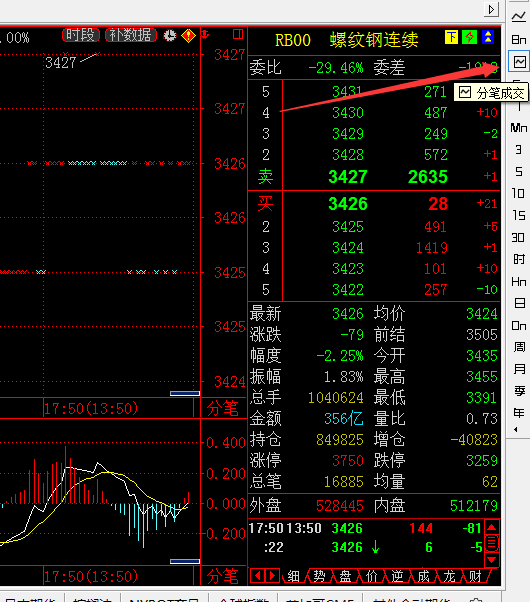Select the Bn period icon in sidebar

tap(518, 39)
